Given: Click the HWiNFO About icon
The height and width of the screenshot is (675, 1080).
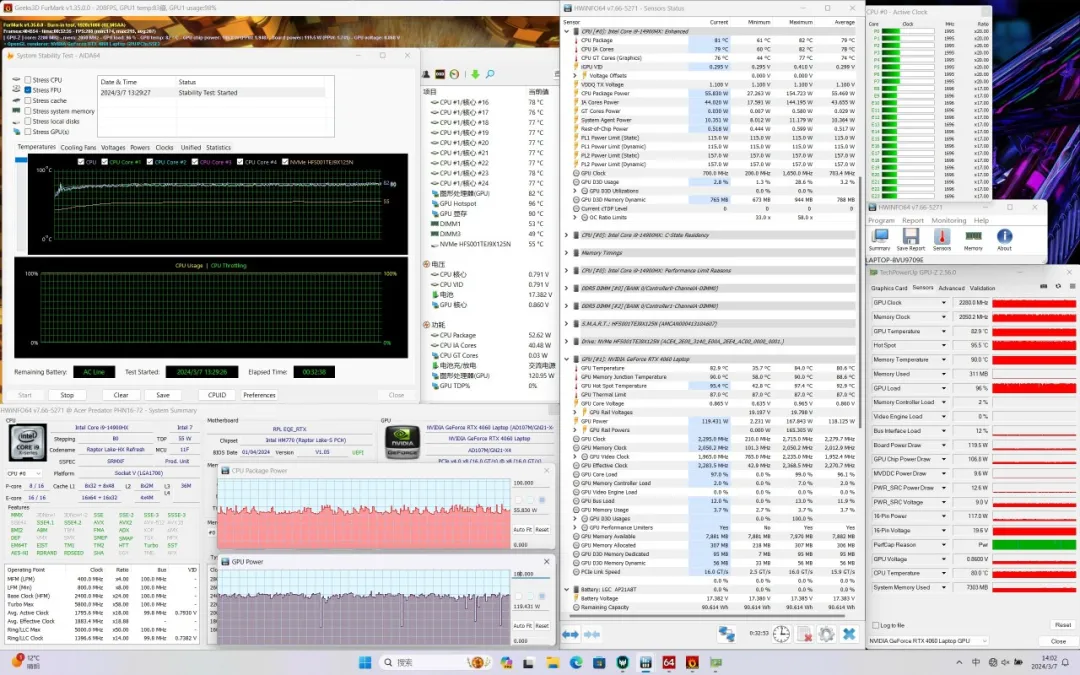Looking at the screenshot, I should click(x=1004, y=238).
